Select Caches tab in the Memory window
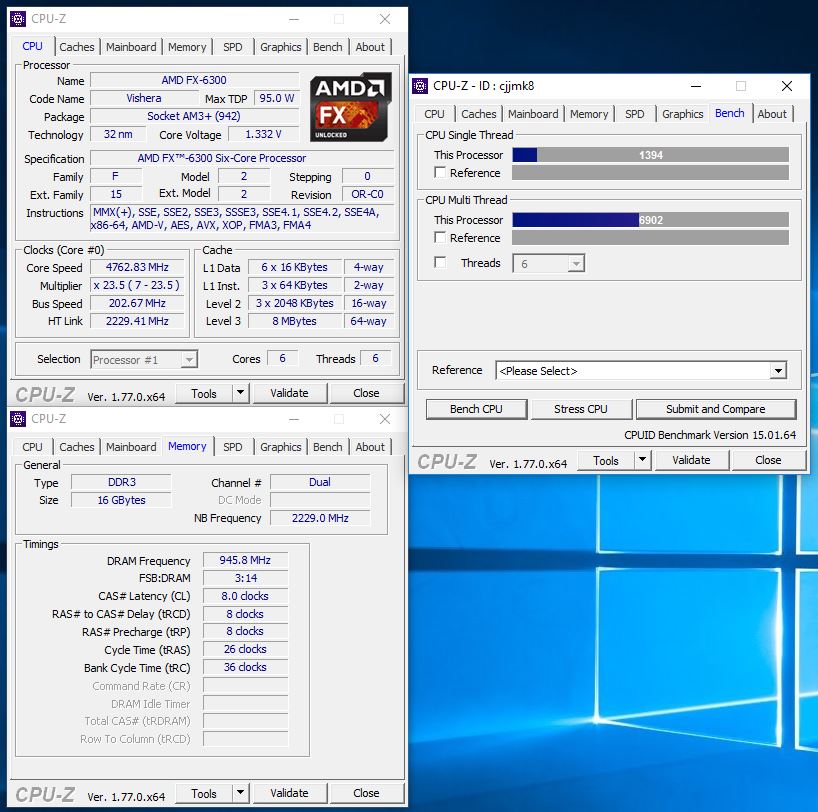 pos(77,447)
